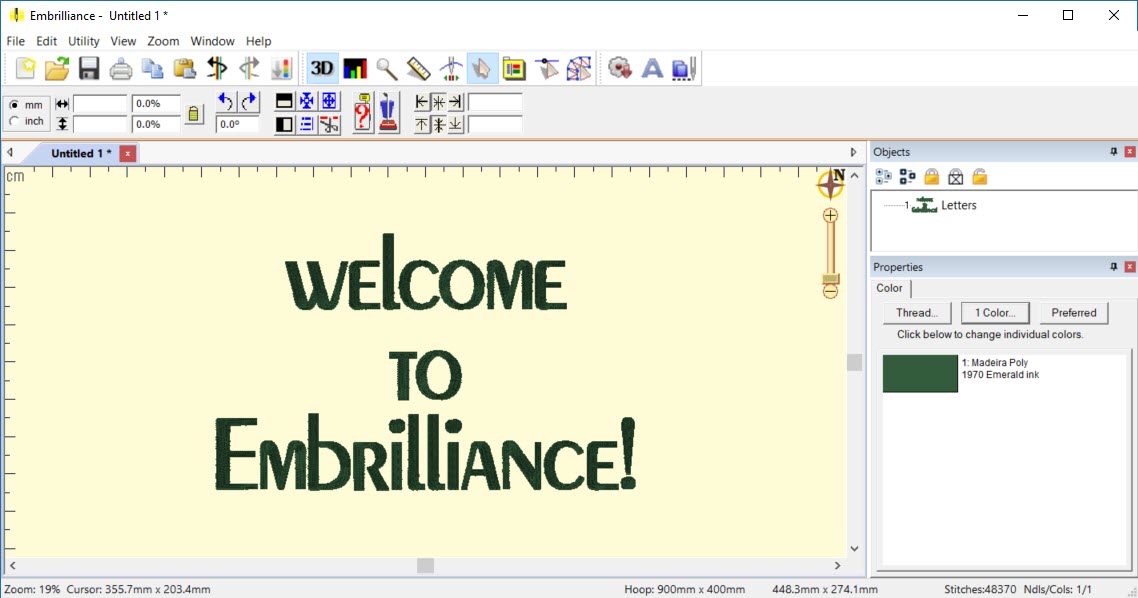Select the arrow pointer tool
The height and width of the screenshot is (598, 1138).
click(x=481, y=68)
